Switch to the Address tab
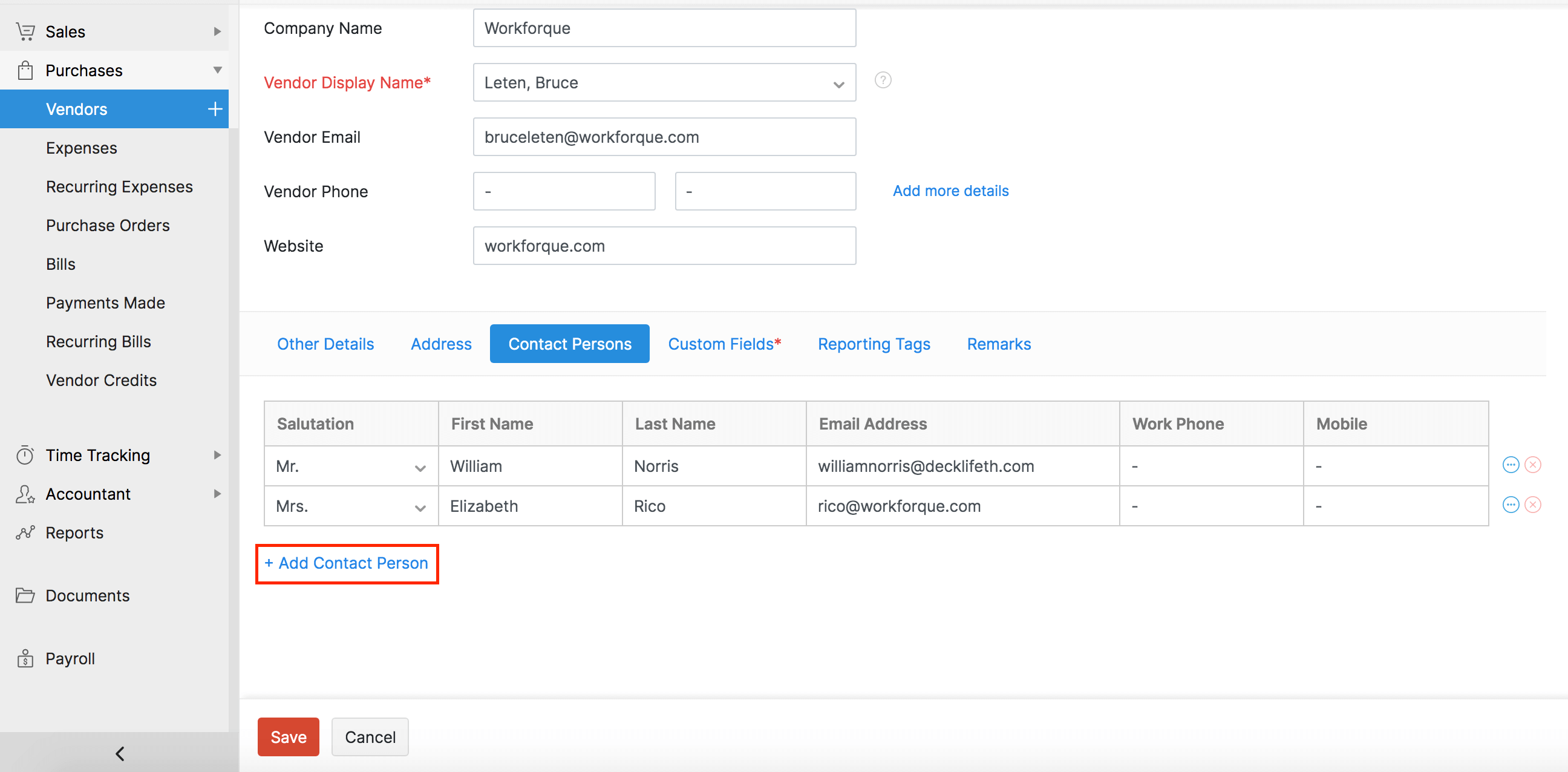The height and width of the screenshot is (772, 1568). click(x=440, y=344)
